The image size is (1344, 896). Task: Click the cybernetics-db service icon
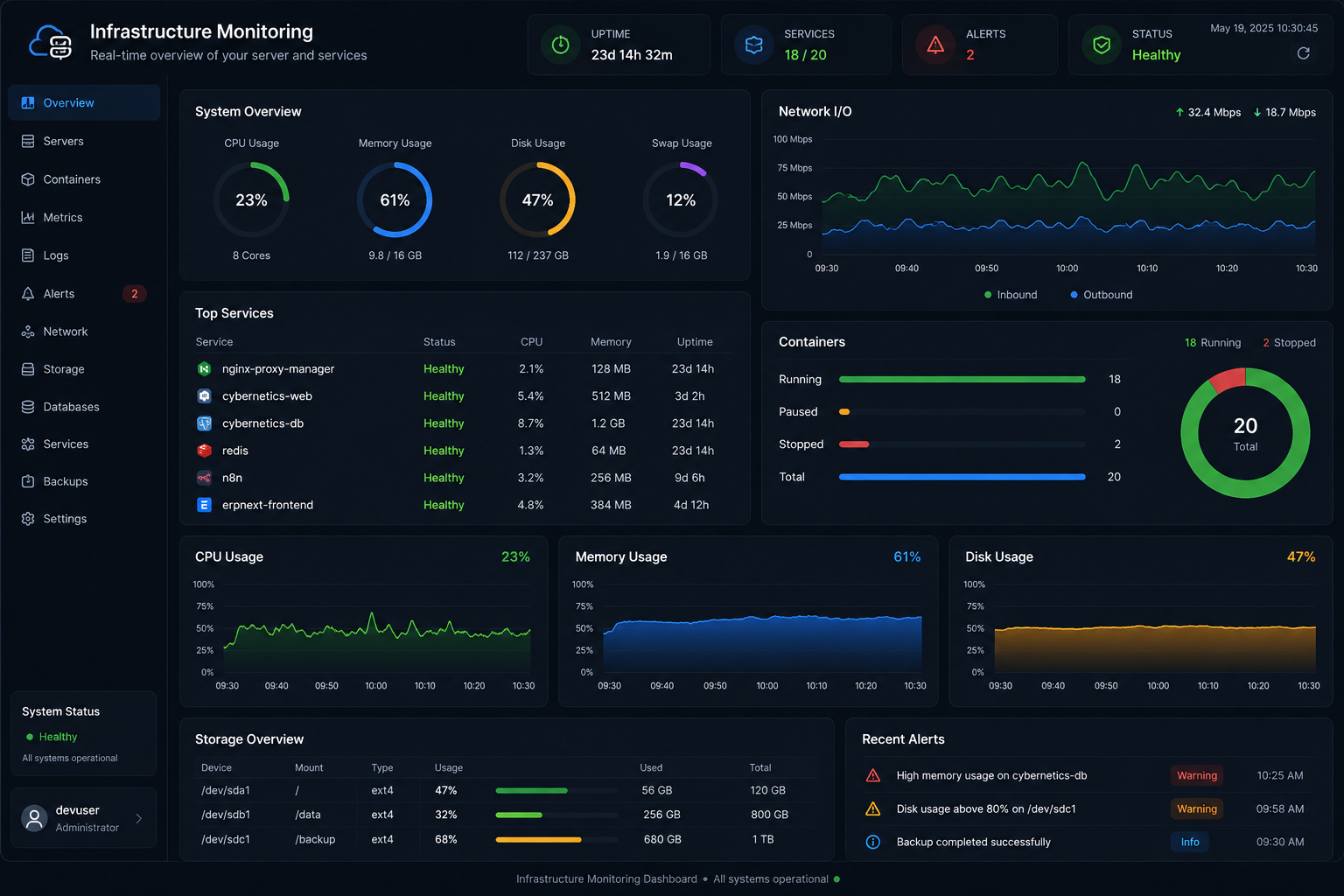coord(204,423)
